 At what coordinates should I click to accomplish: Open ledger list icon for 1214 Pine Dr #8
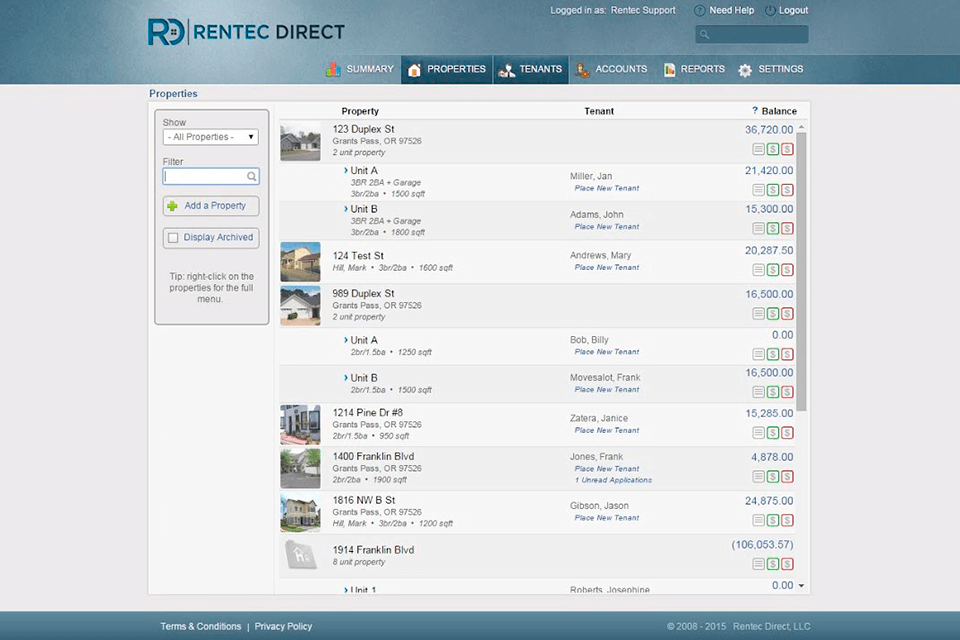(x=759, y=433)
